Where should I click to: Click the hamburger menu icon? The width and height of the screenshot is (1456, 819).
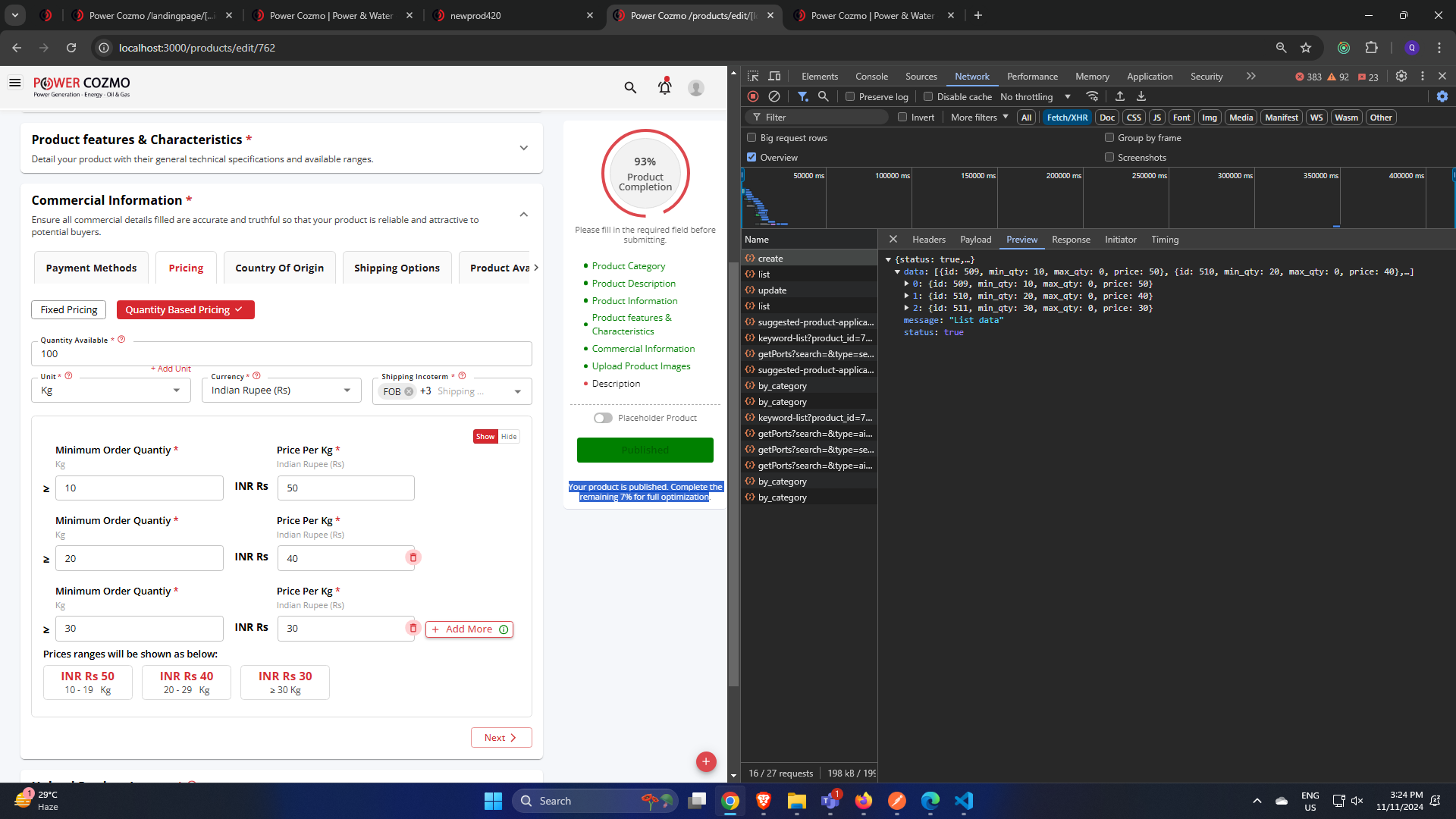click(x=14, y=83)
